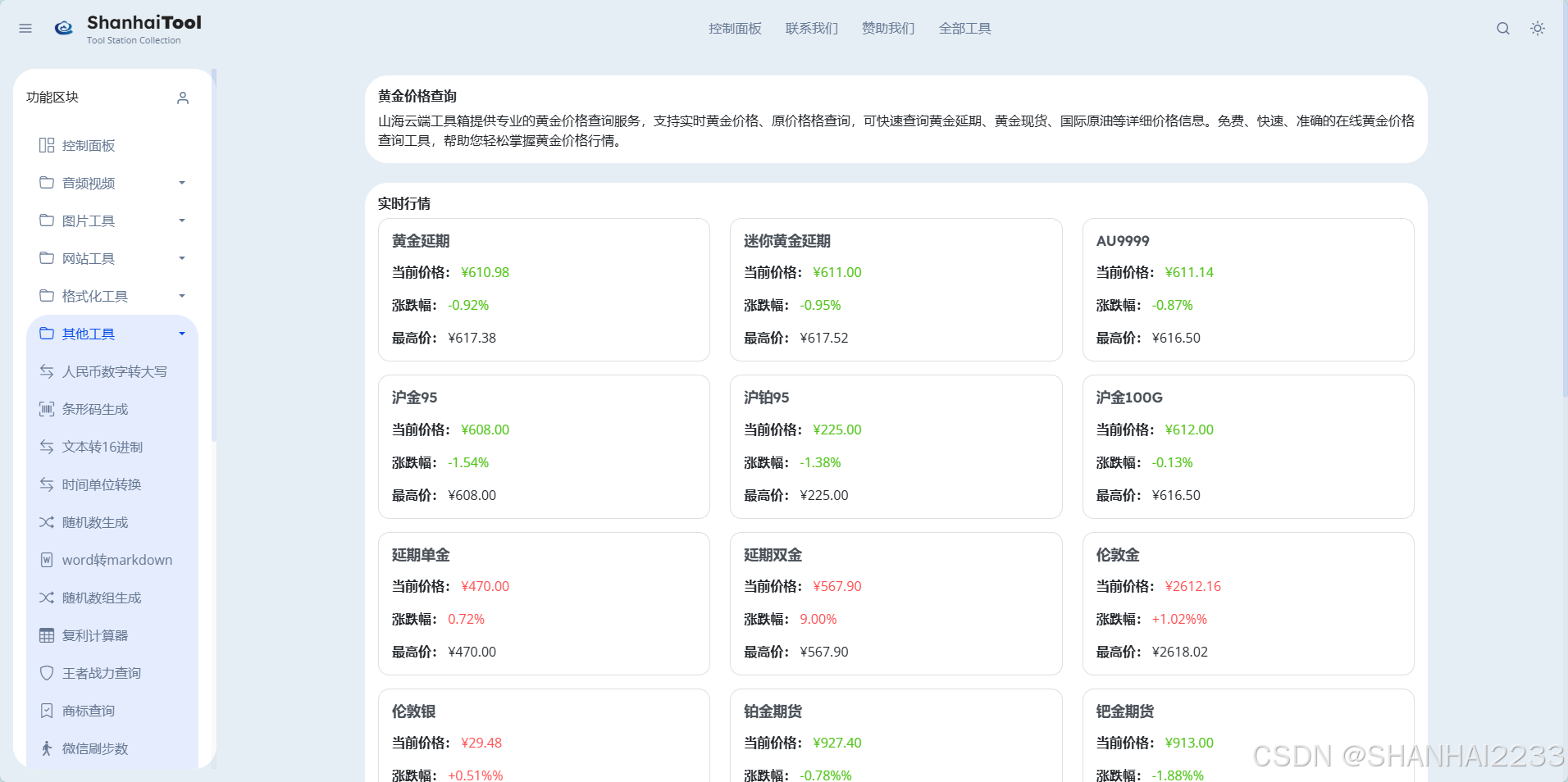The width and height of the screenshot is (1568, 782).
Task: Open the 复利计算器 tool link
Action: coord(95,636)
